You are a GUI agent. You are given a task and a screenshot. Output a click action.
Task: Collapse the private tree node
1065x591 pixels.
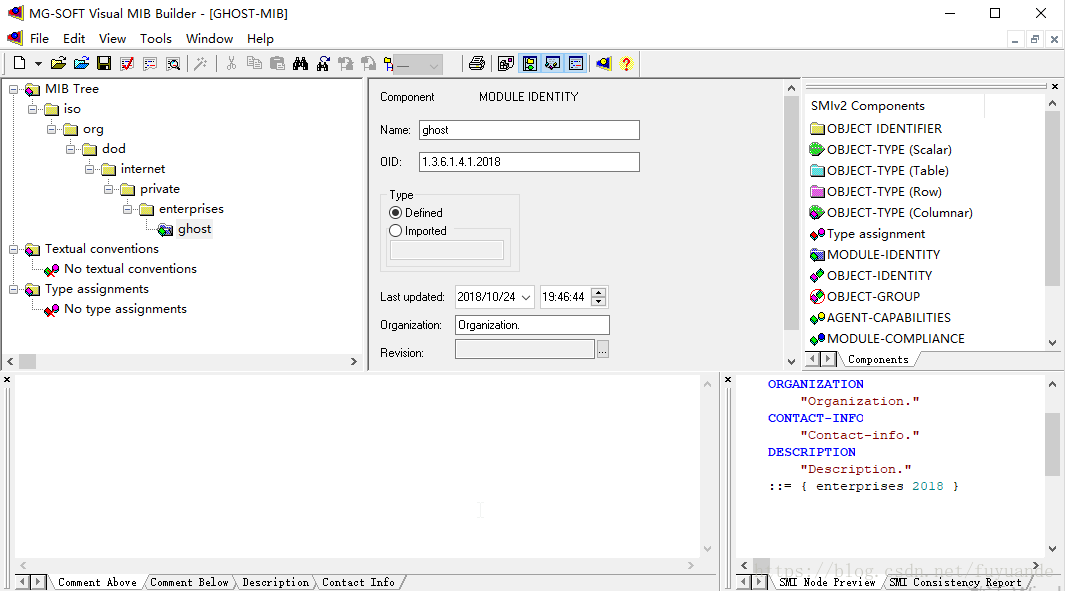pyautogui.click(x=108, y=189)
